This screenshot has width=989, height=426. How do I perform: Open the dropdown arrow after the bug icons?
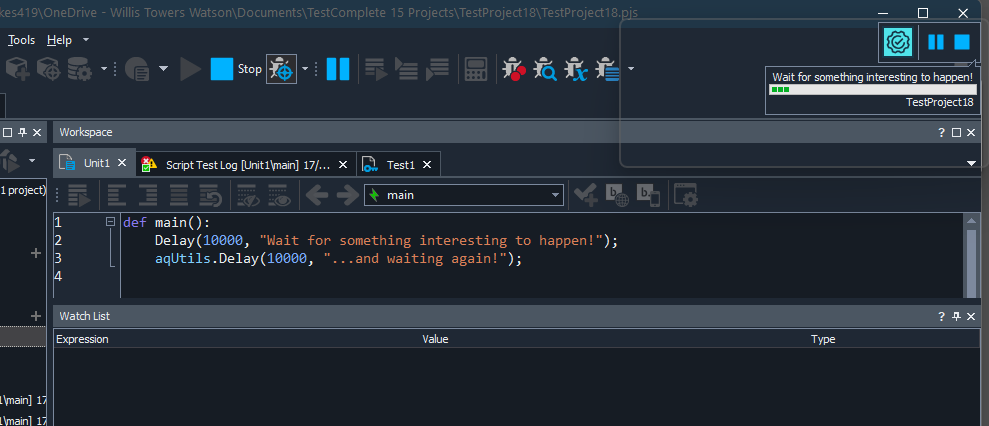tap(631, 69)
